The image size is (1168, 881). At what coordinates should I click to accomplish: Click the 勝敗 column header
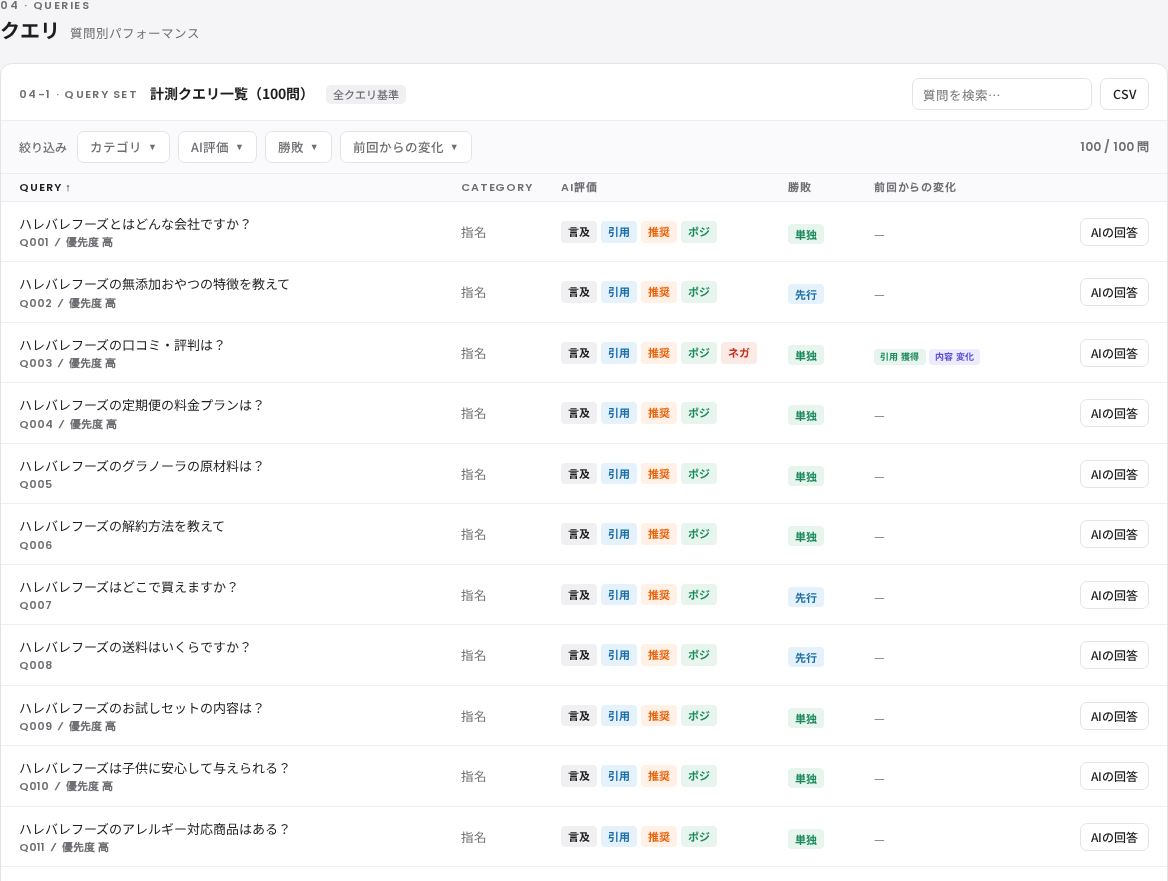pyautogui.click(x=799, y=188)
